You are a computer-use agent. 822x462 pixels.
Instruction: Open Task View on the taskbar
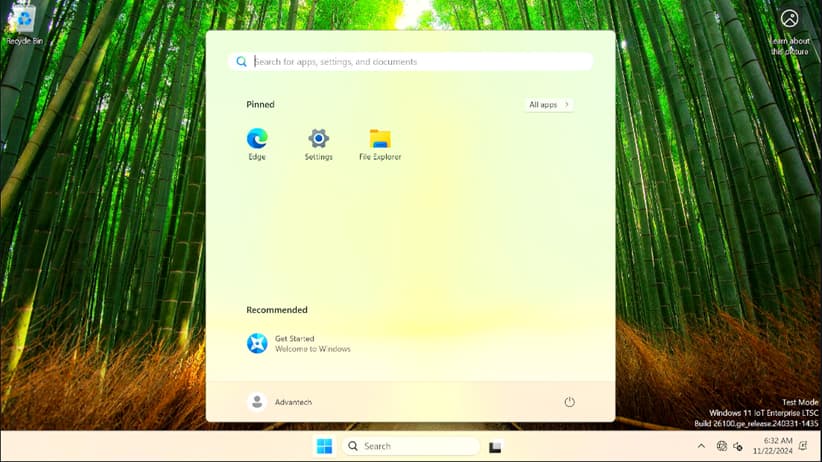495,447
